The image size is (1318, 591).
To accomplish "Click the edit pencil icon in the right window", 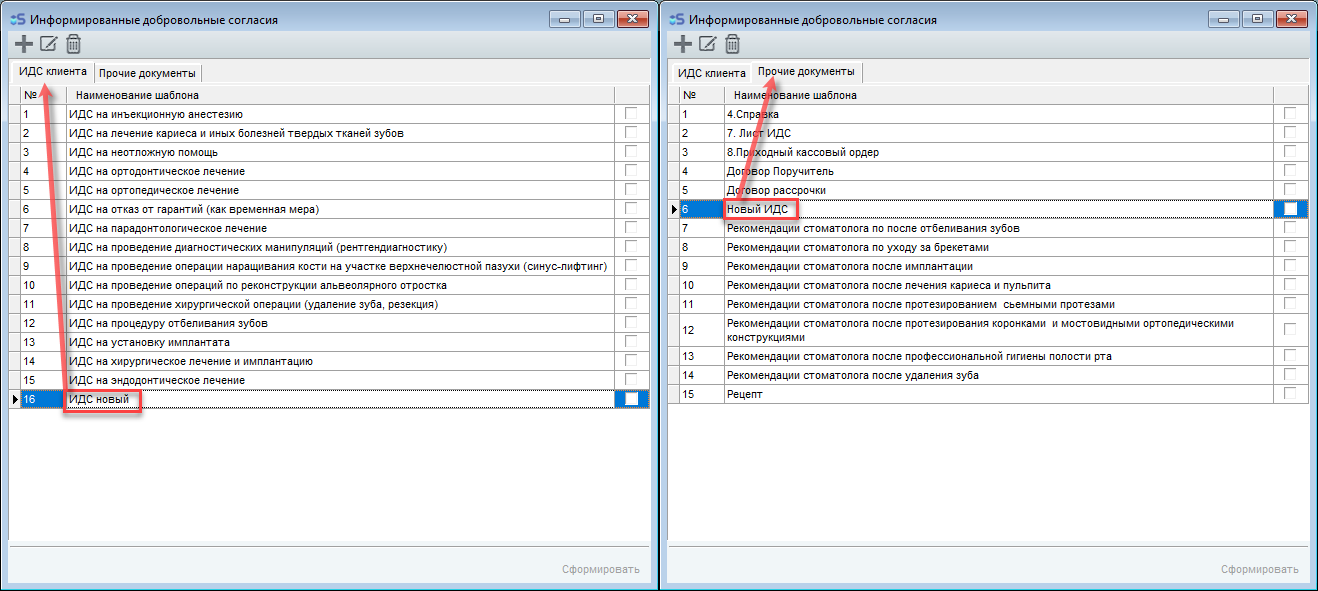I will point(707,44).
